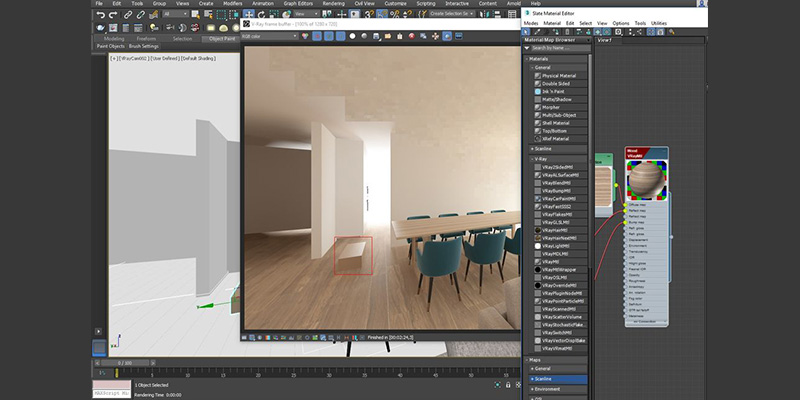Select Physical Material in browser list
800x400 pixels.
pos(560,76)
